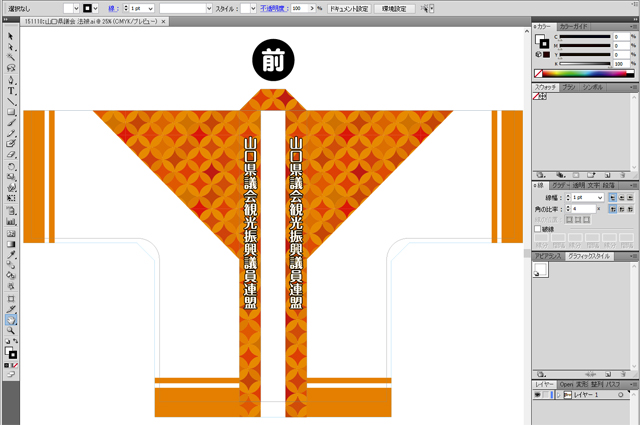The image size is (640, 425).
Task: Select projecting cap in stroke panel
Action: [630, 197]
